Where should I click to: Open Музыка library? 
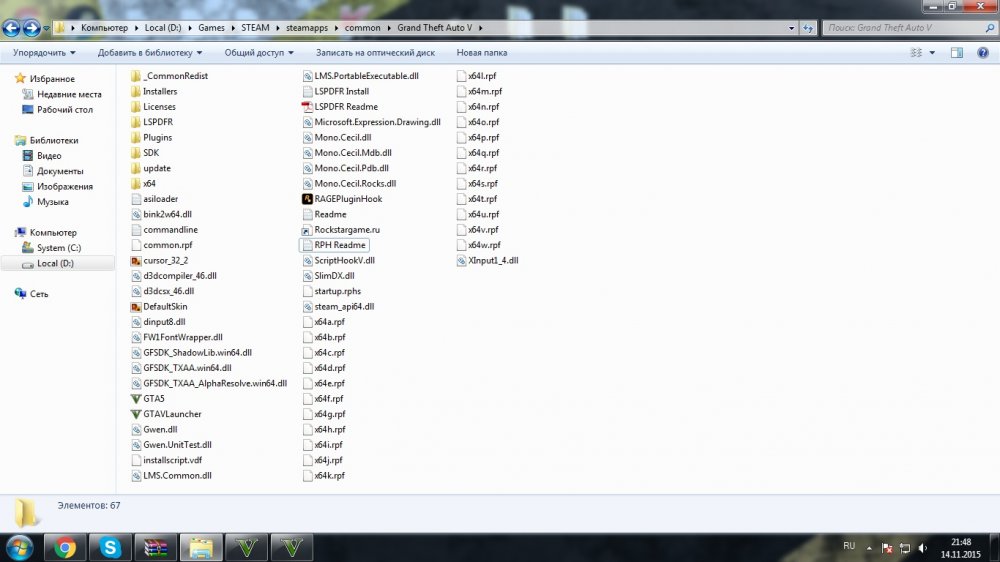pos(52,202)
